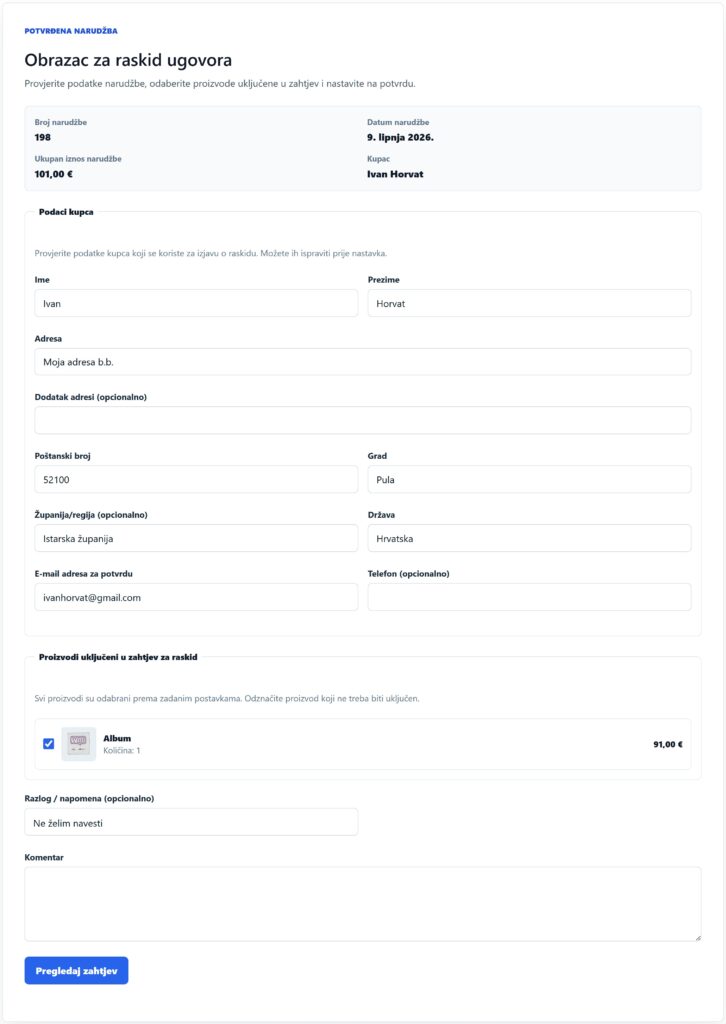Click inside the Komentar text area
726x1024 pixels.
tap(363, 904)
